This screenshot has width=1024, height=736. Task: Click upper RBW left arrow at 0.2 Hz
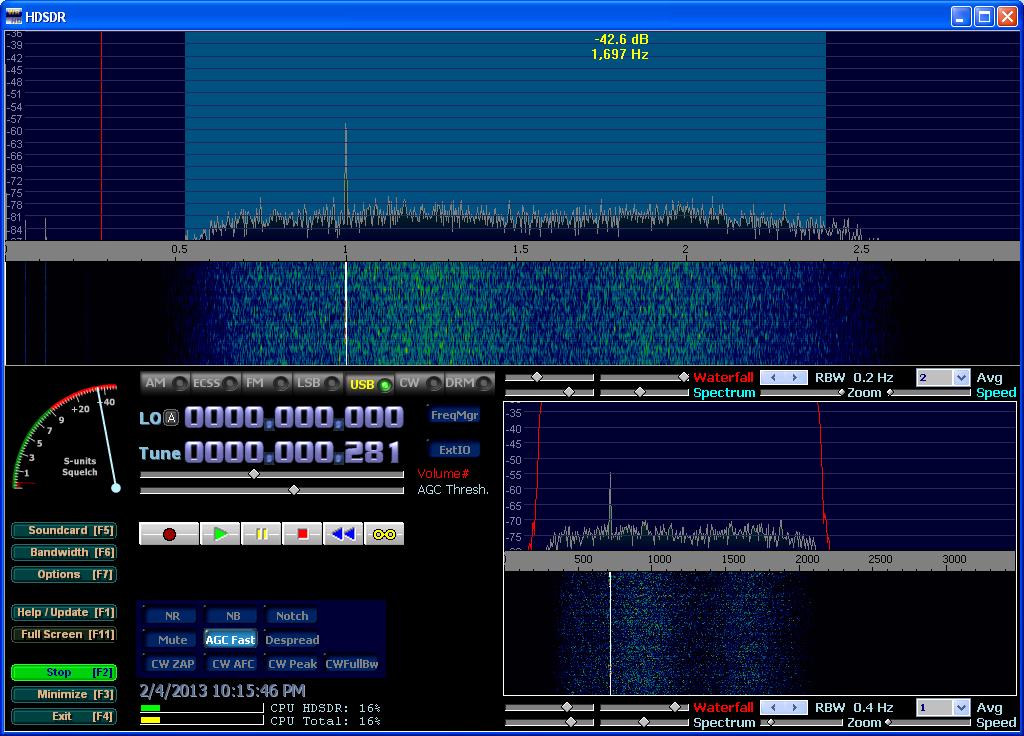coord(773,377)
